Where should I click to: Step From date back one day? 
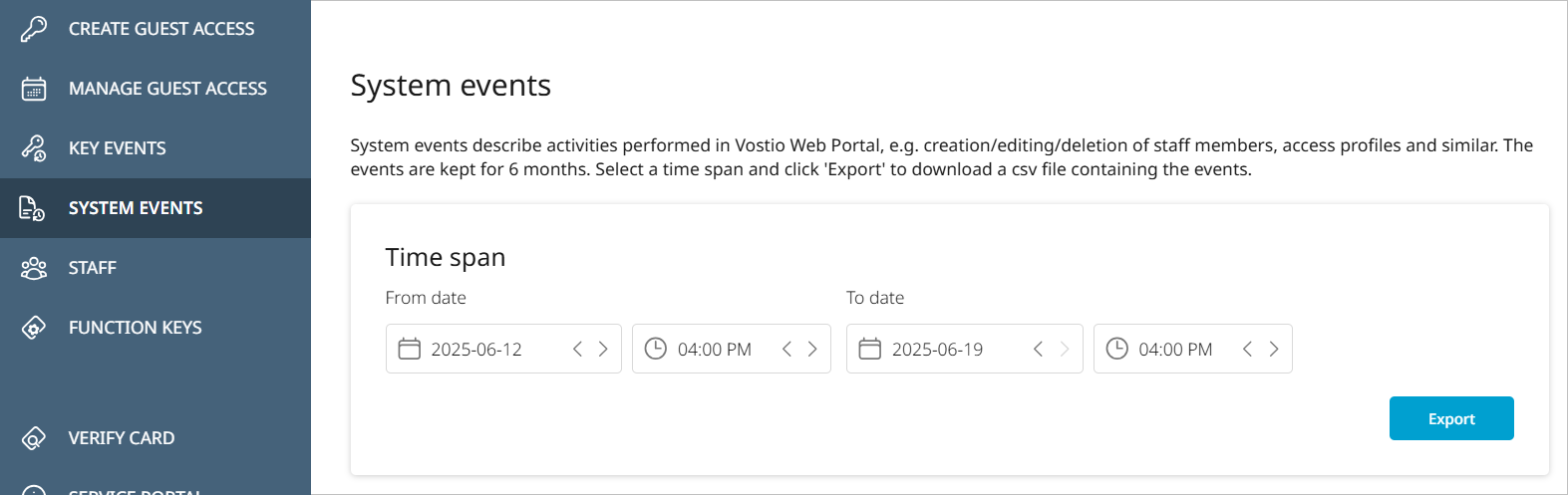tap(577, 349)
